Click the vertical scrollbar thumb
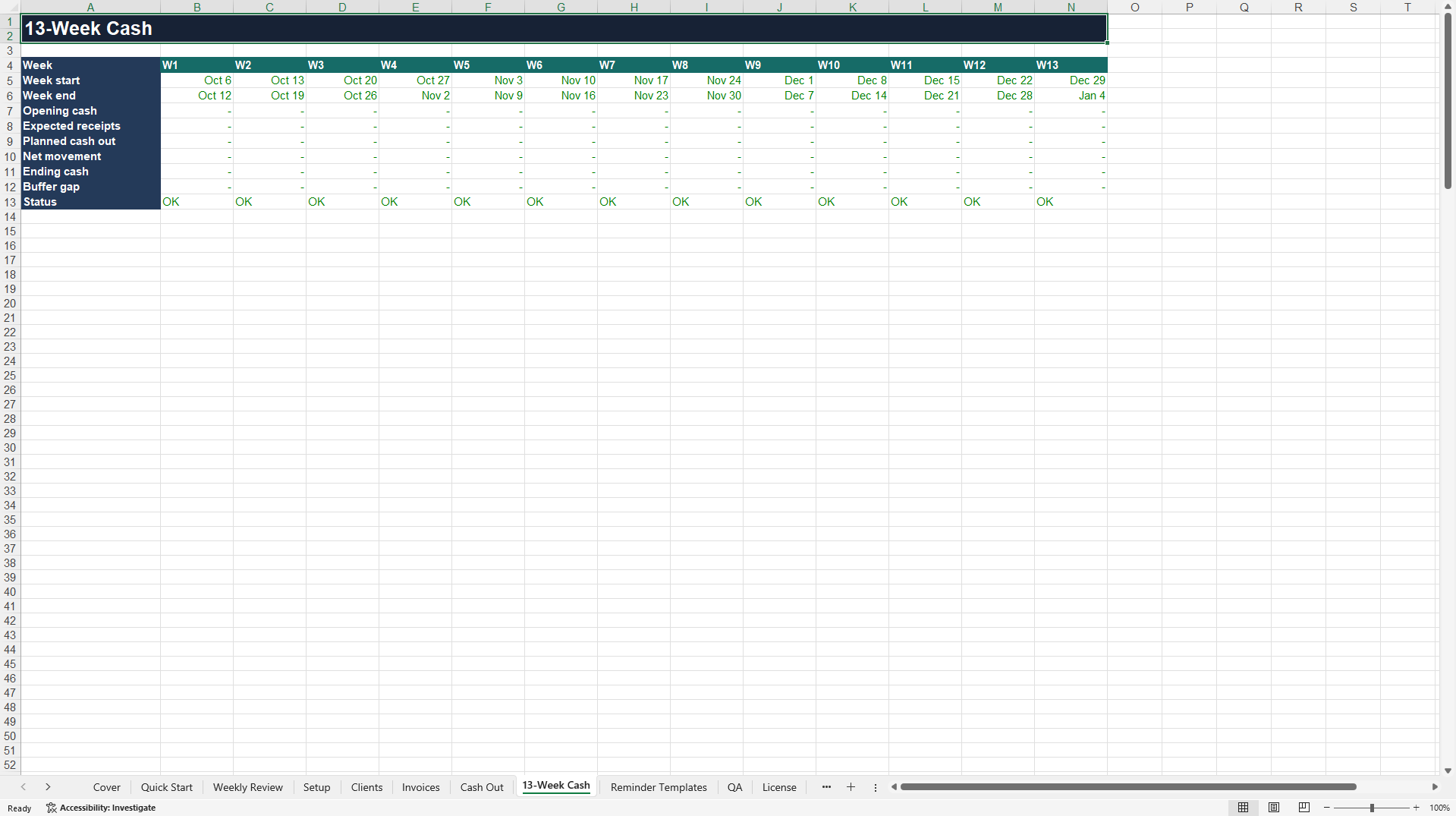Screen dimensions: 1456x816 (x=1448, y=101)
